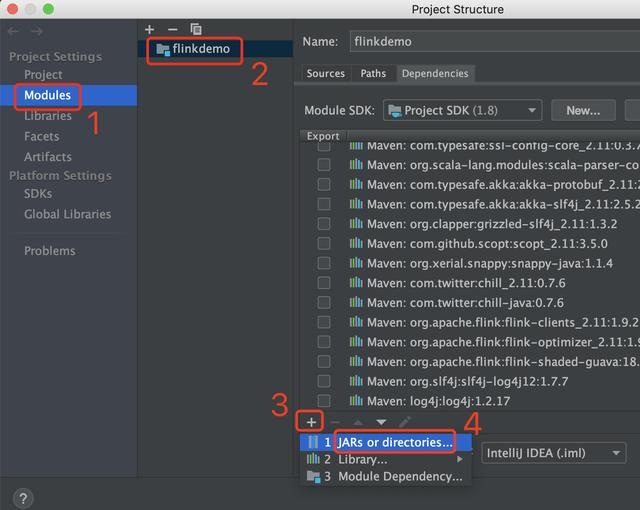Expand the Library submenu arrow

point(460,459)
